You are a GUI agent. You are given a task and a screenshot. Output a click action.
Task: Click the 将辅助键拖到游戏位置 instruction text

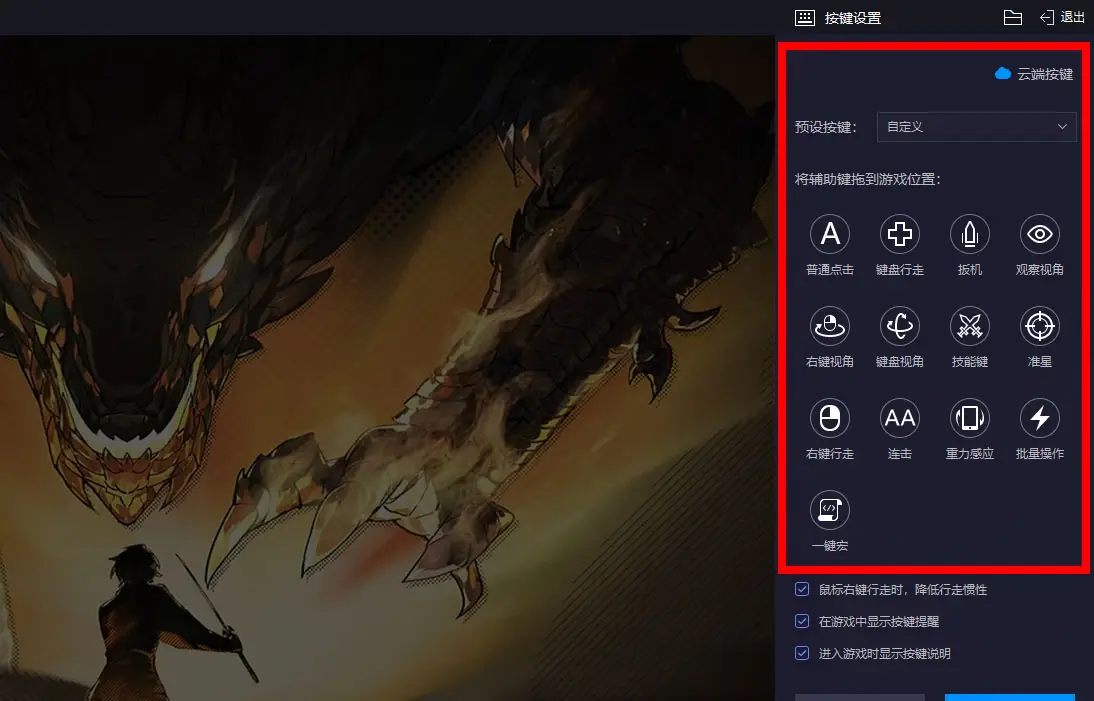coord(868,179)
